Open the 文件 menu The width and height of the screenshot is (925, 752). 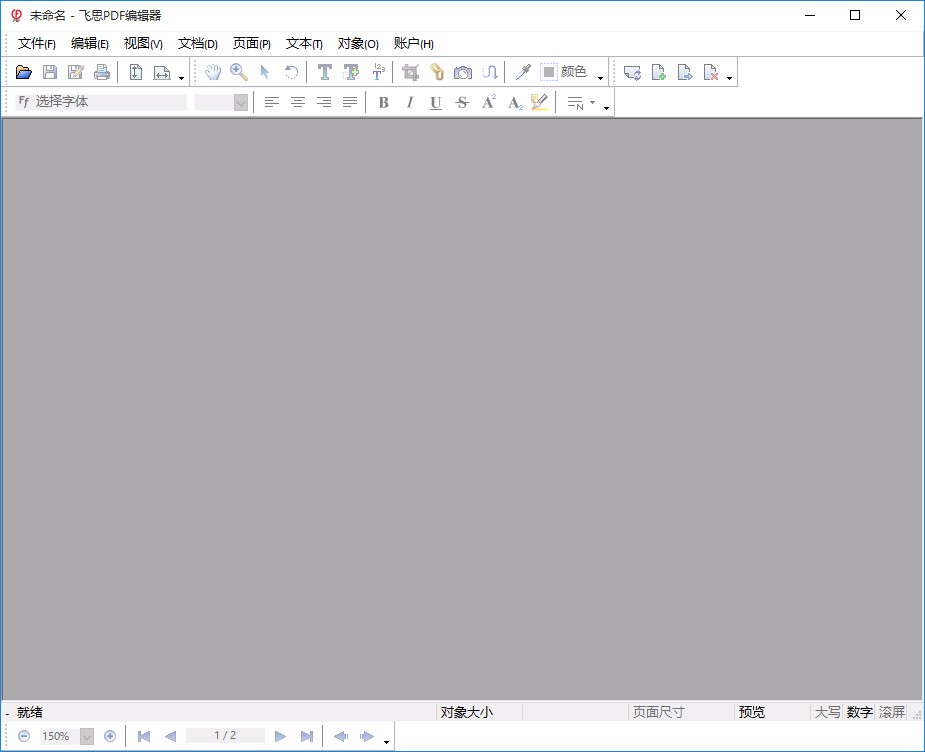(x=37, y=43)
